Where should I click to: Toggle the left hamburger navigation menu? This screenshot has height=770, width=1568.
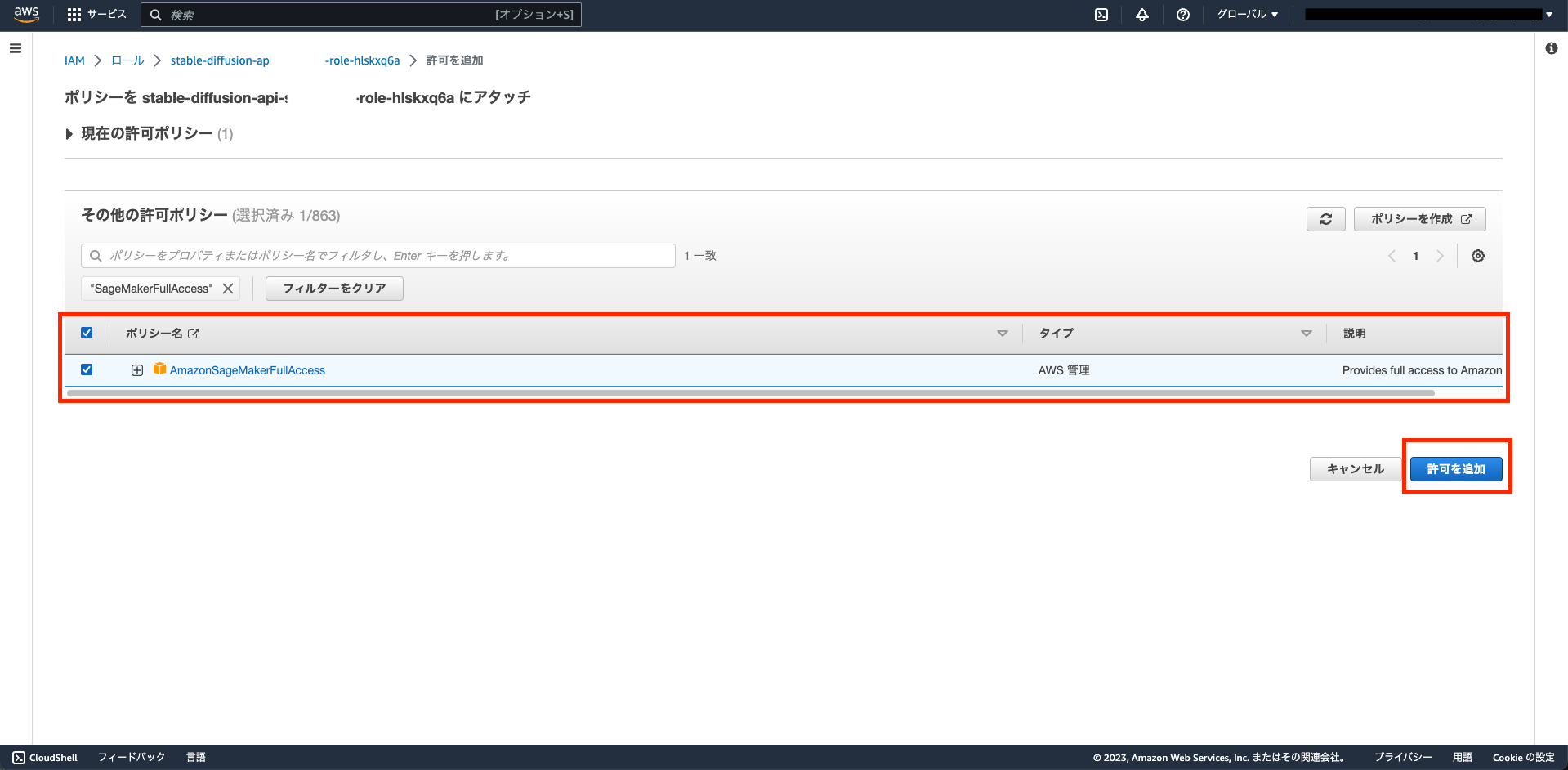[15, 48]
